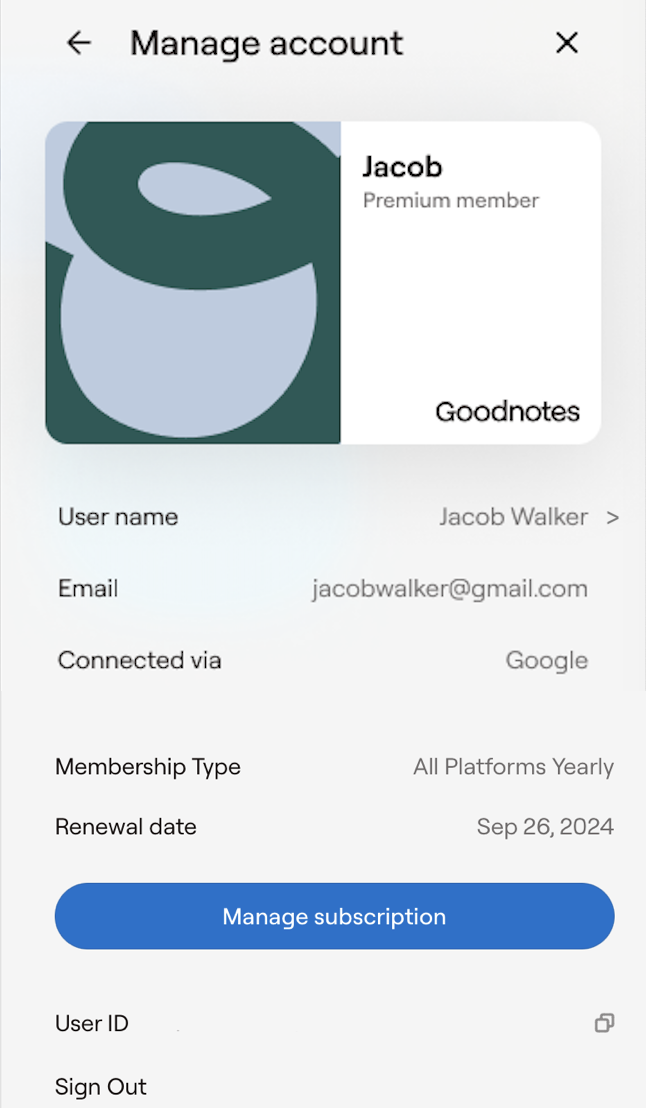The width and height of the screenshot is (646, 1108).
Task: Click the Goodnotes logo artwork on card
Action: tap(193, 283)
